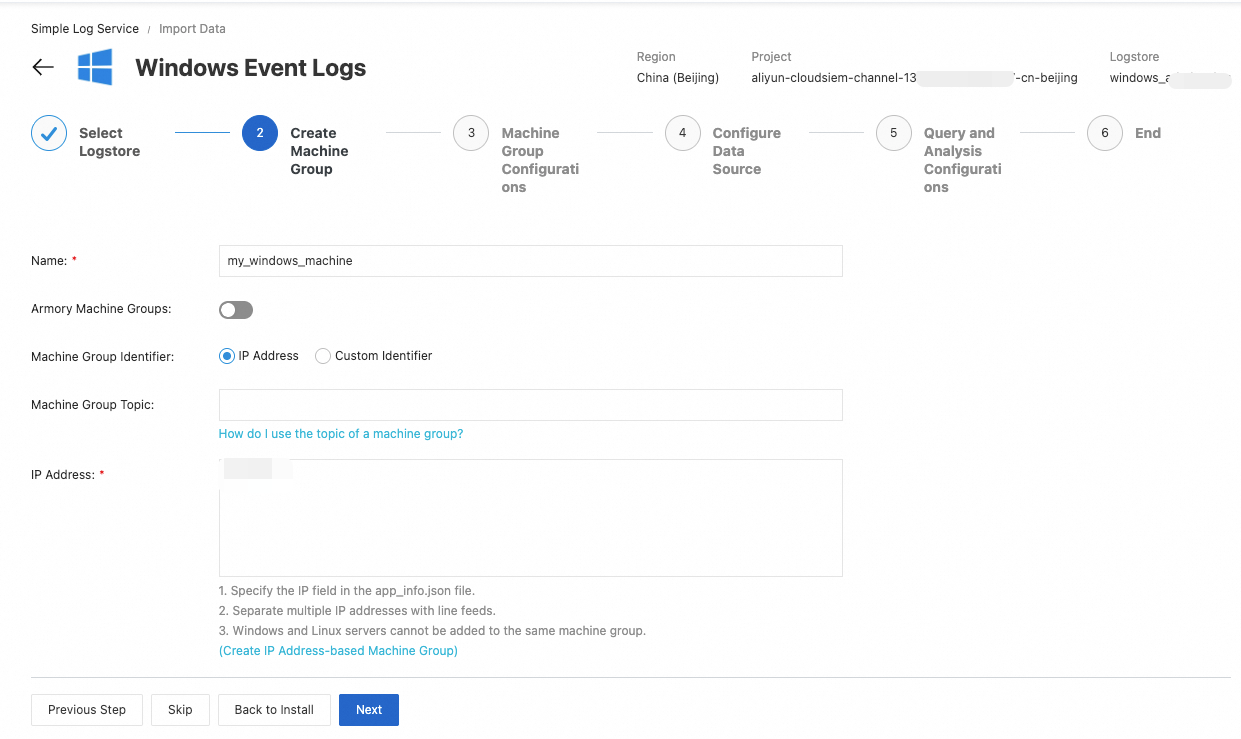Click the Skip button

coord(180,710)
